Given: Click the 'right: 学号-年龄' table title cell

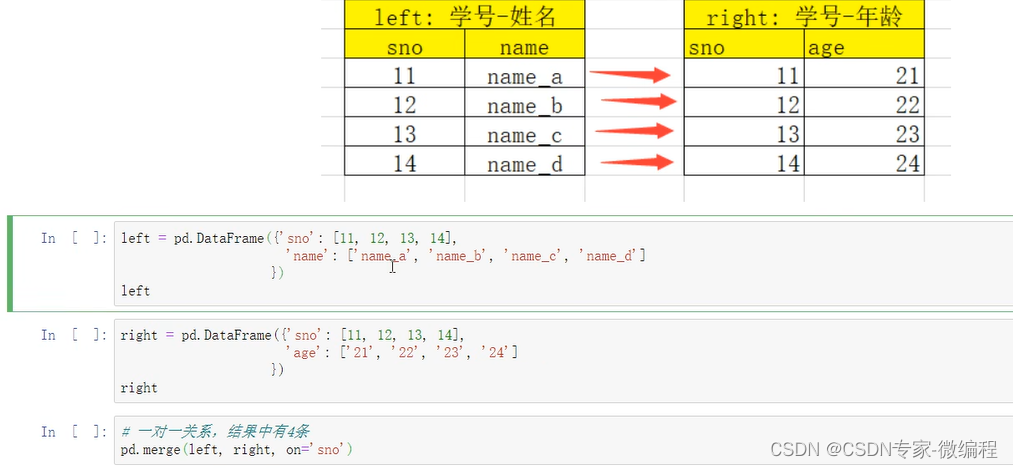Looking at the screenshot, I should (804, 15).
